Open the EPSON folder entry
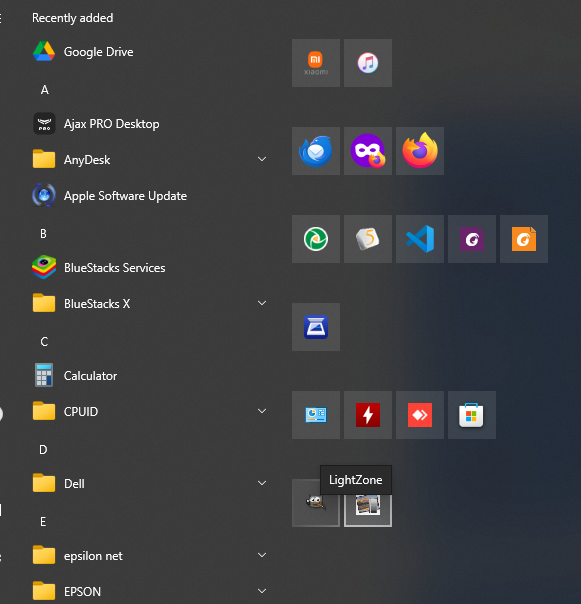581x604 pixels. [150, 591]
